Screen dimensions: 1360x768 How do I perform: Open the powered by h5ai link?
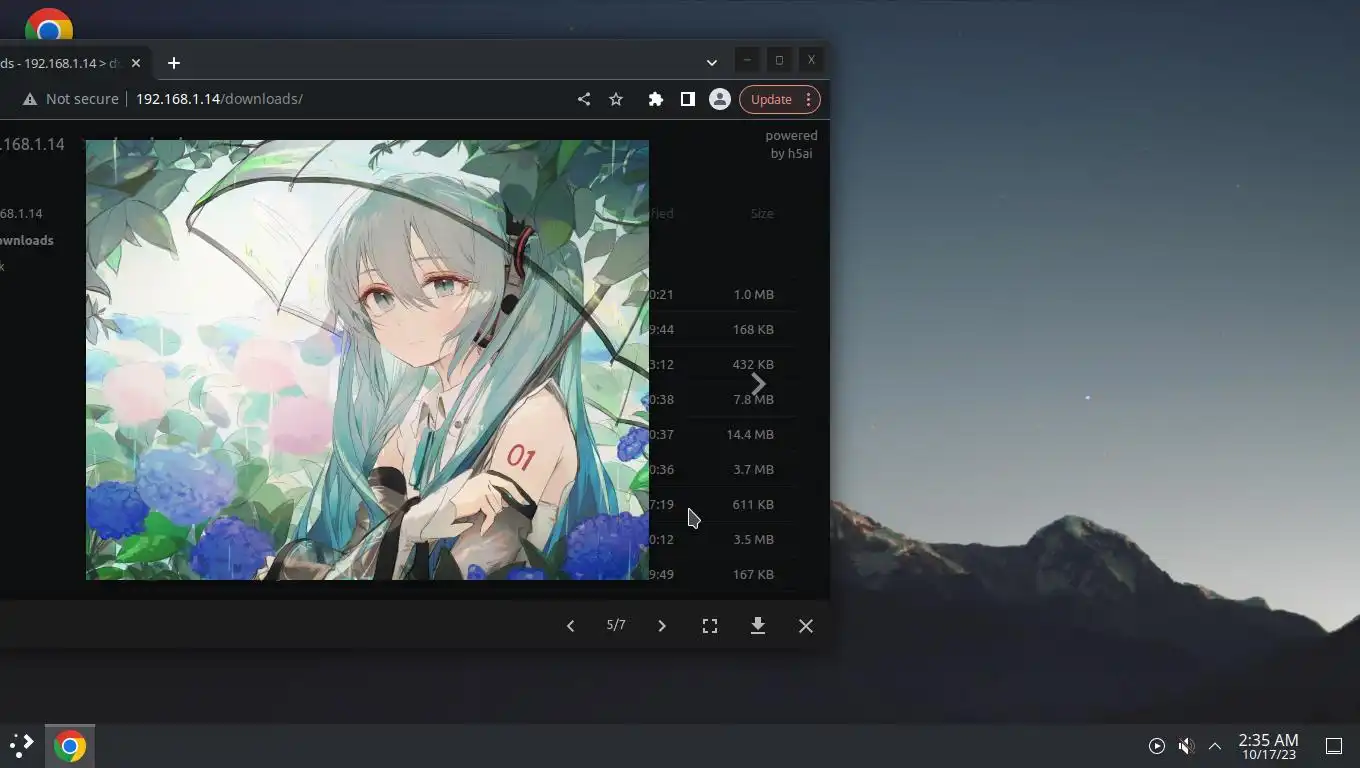(x=791, y=144)
